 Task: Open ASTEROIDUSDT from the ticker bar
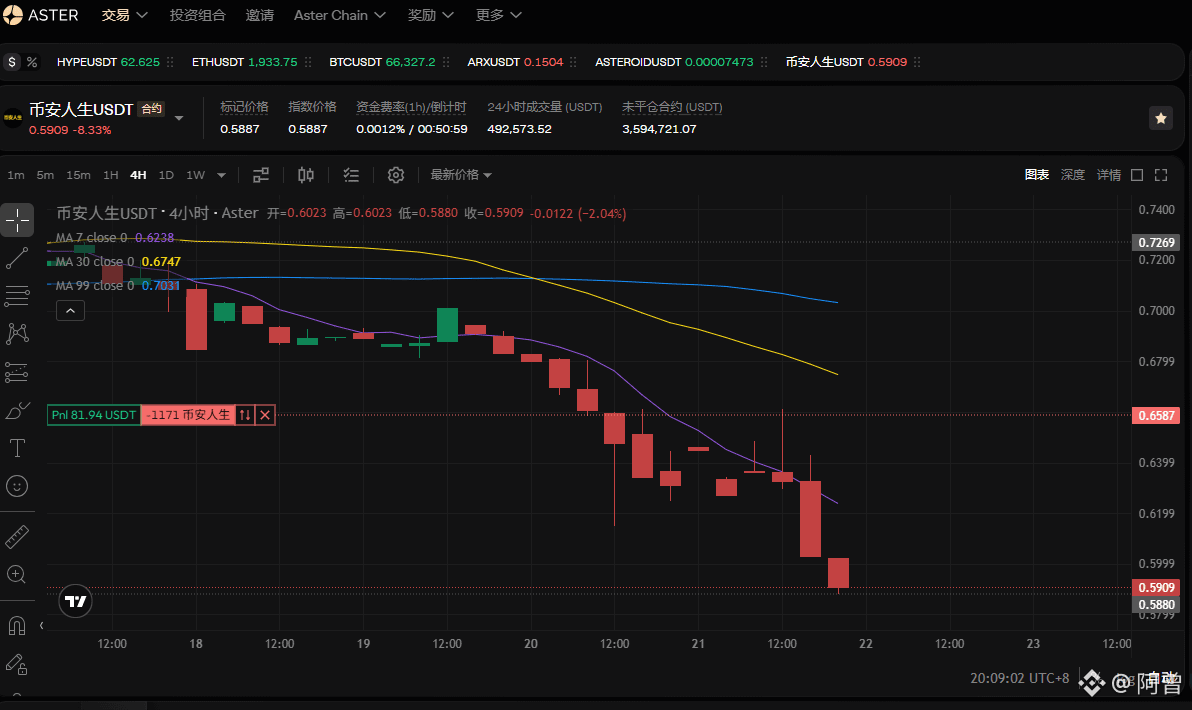tap(674, 62)
